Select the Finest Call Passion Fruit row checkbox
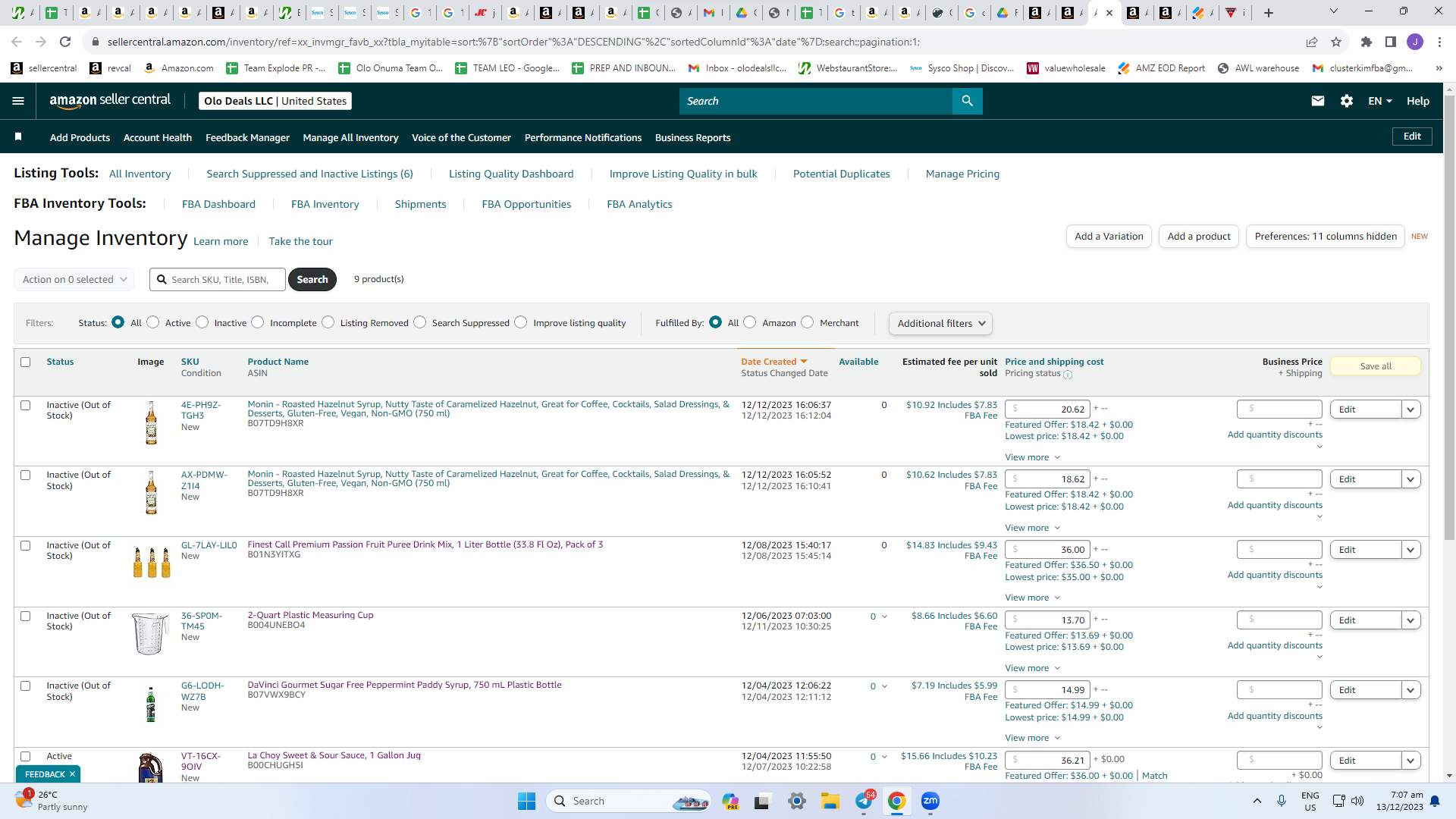Viewport: 1456px width, 819px height. pos(26,545)
